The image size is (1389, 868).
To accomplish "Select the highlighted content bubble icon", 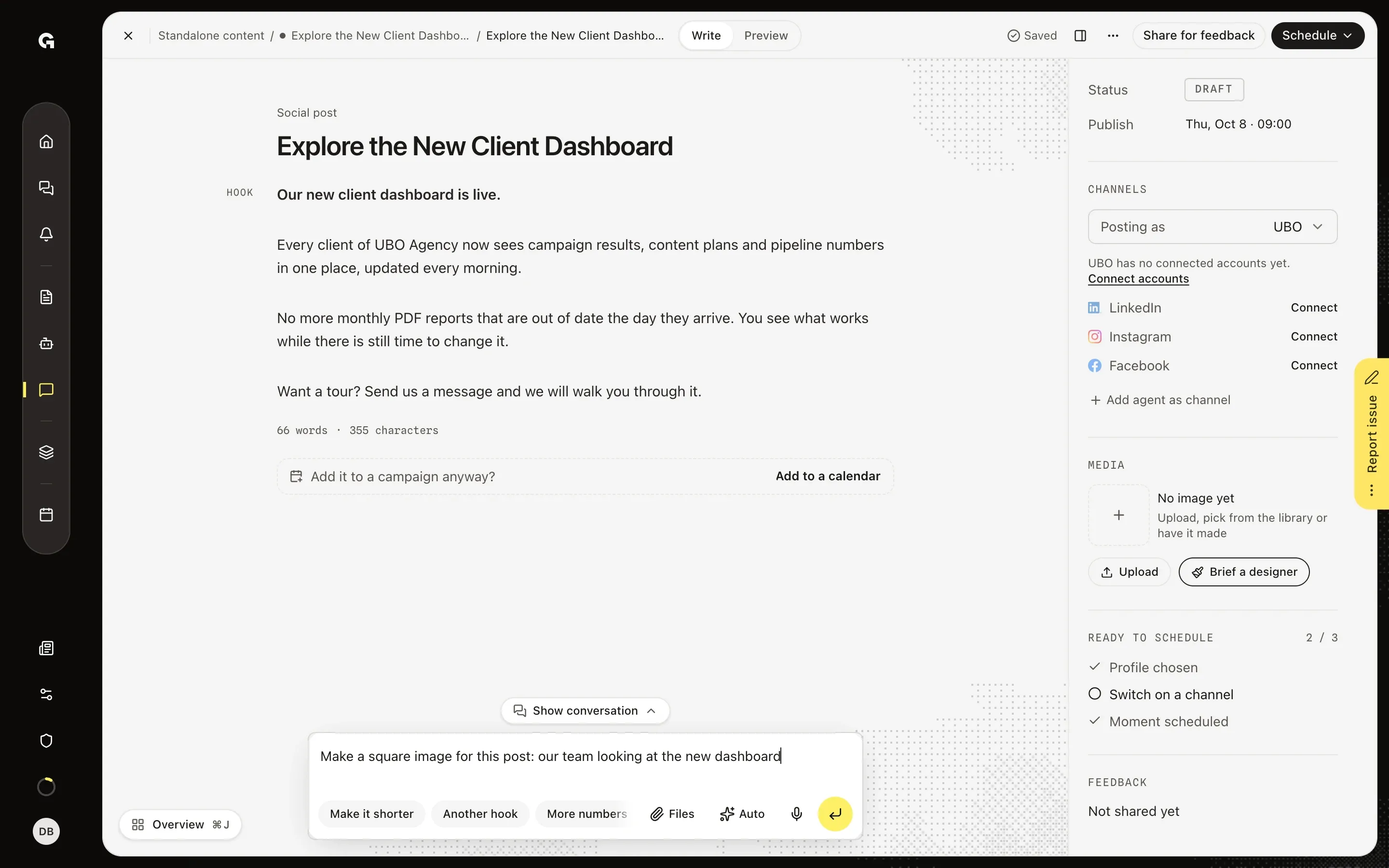I will pos(46,390).
